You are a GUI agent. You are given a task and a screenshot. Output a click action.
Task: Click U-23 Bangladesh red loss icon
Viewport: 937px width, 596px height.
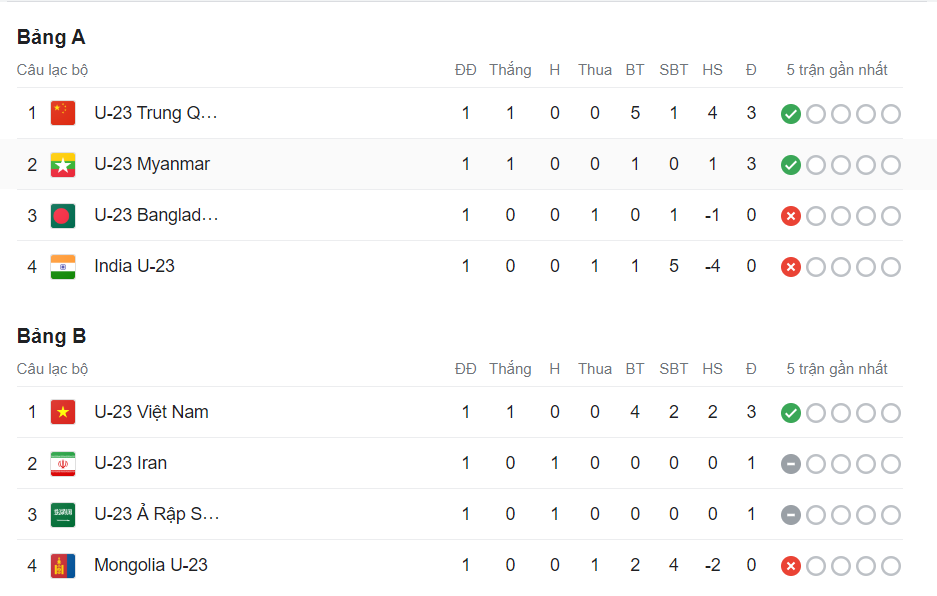[791, 216]
